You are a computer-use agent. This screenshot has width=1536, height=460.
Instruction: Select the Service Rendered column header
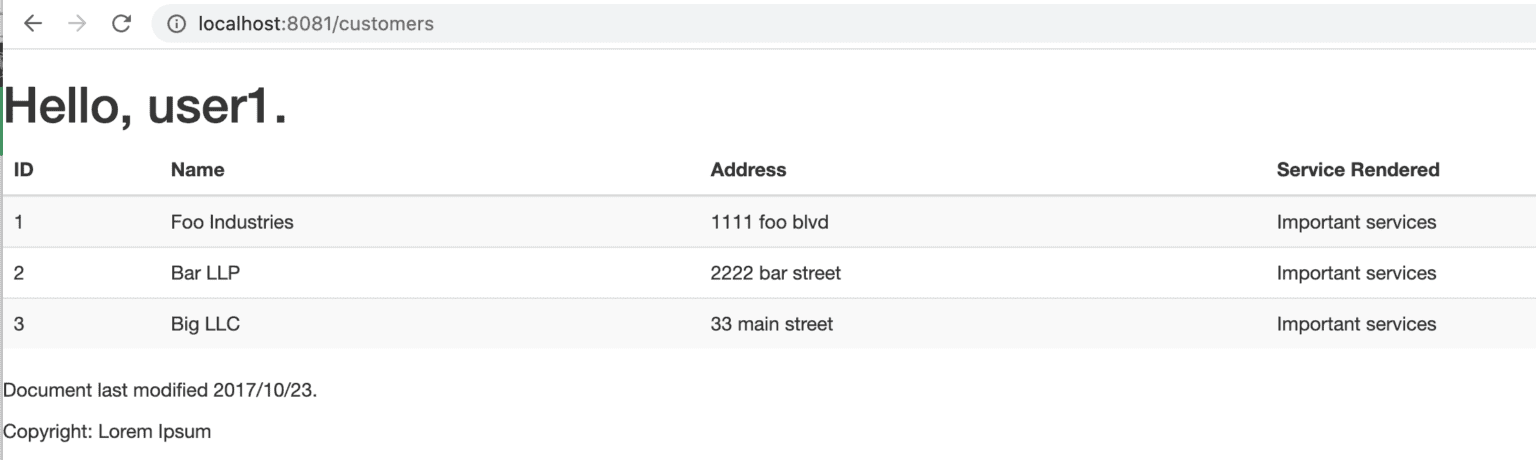[1358, 170]
